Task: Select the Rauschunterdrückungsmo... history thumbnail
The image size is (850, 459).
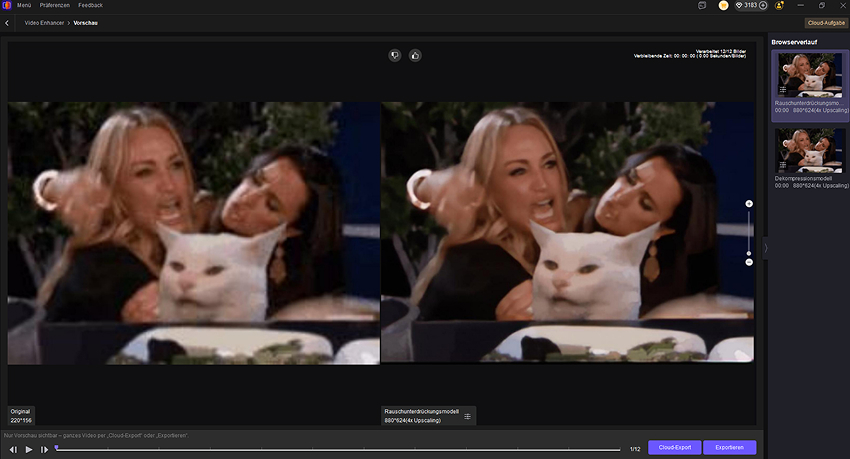Action: 810,75
